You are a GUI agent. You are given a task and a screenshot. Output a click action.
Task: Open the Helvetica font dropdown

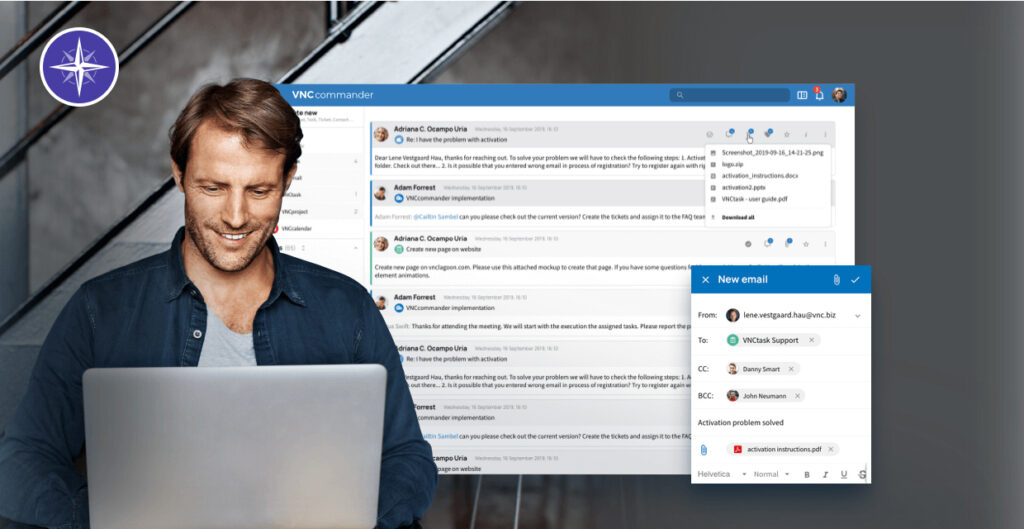pos(722,474)
